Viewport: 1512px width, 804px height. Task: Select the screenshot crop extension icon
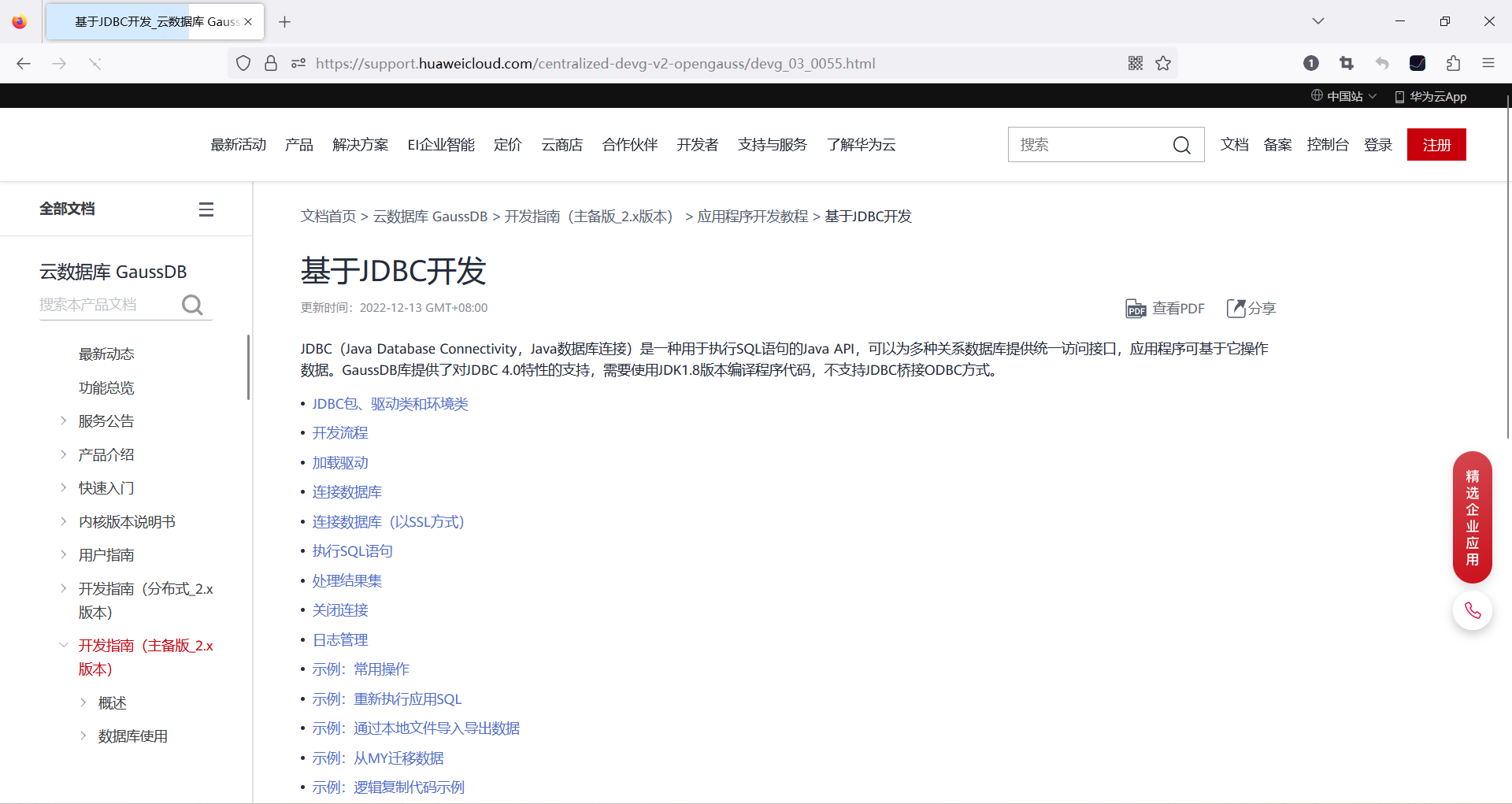click(1347, 63)
